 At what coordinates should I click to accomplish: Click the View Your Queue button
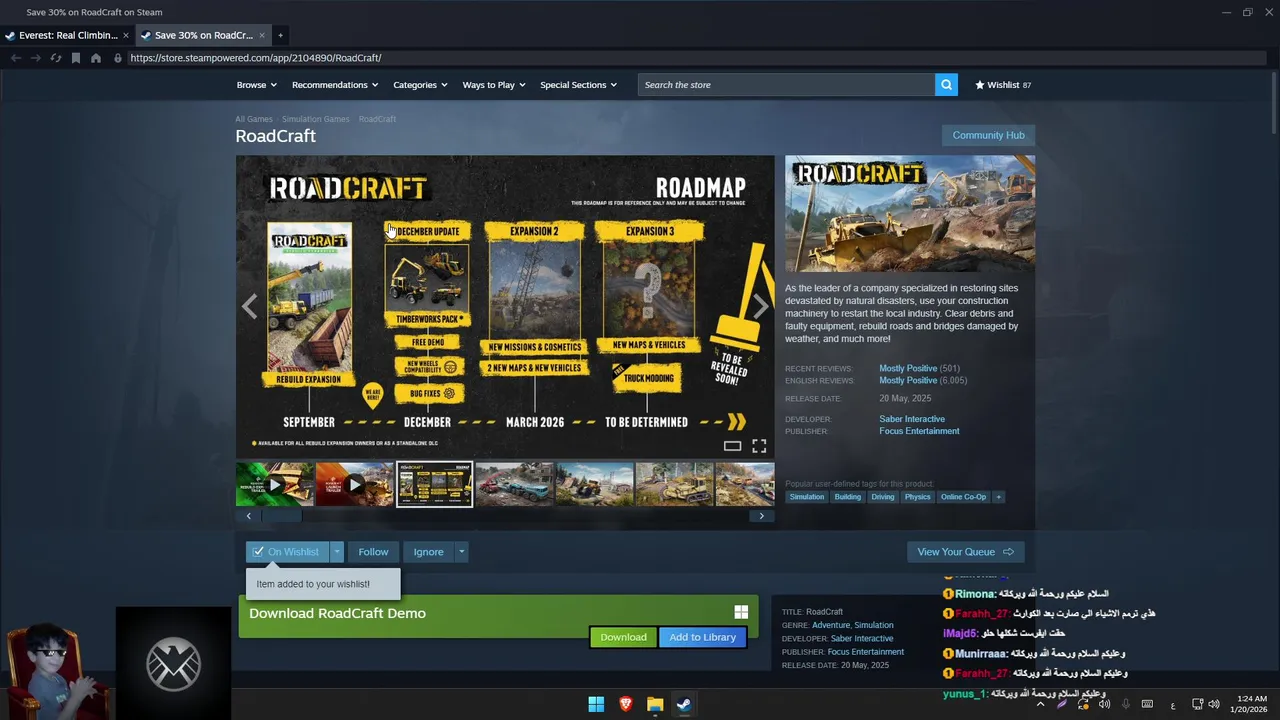tap(965, 552)
